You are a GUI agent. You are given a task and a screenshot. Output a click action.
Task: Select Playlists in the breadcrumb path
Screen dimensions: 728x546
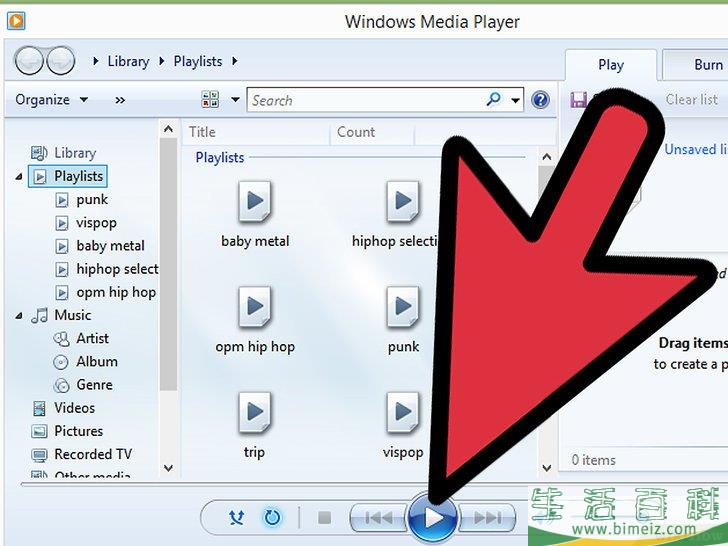coord(198,61)
